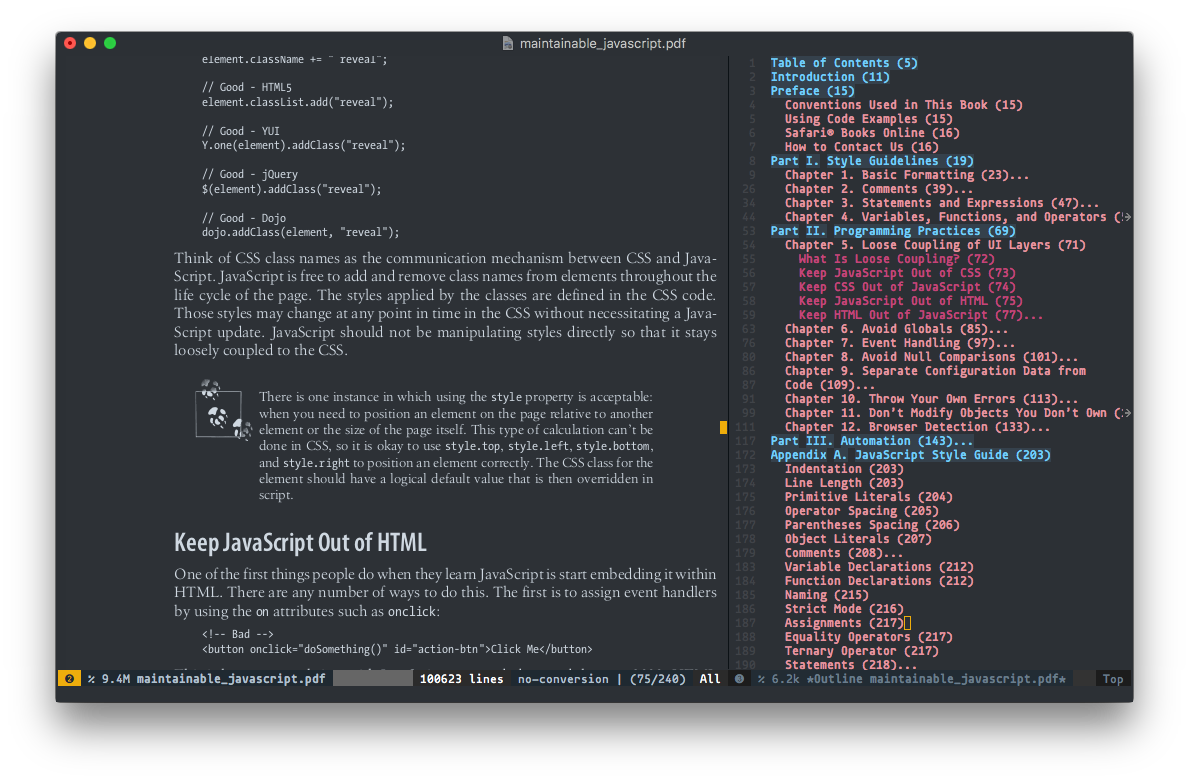Click the 9.4M file size in modeline
Screen dimensions: 1189x782
(115, 679)
